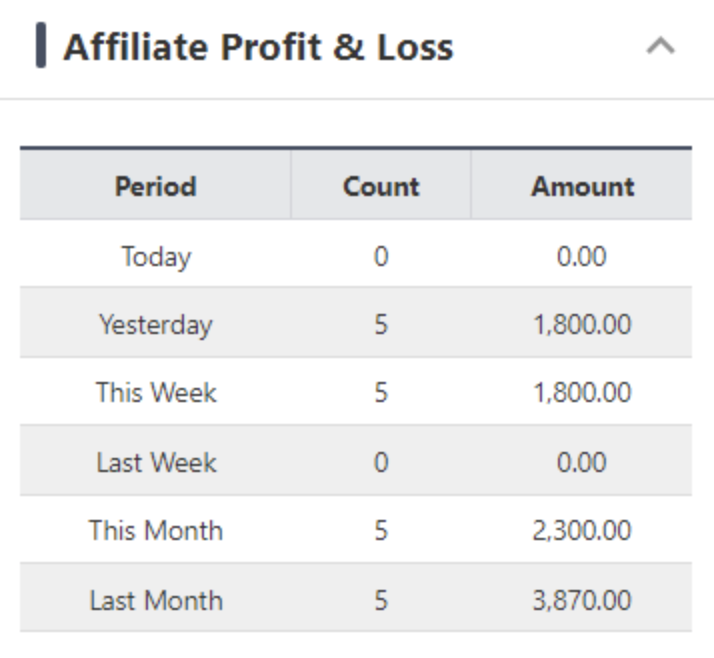Image resolution: width=714 pixels, height=658 pixels.
Task: Select the Today row label
Action: [x=155, y=256]
